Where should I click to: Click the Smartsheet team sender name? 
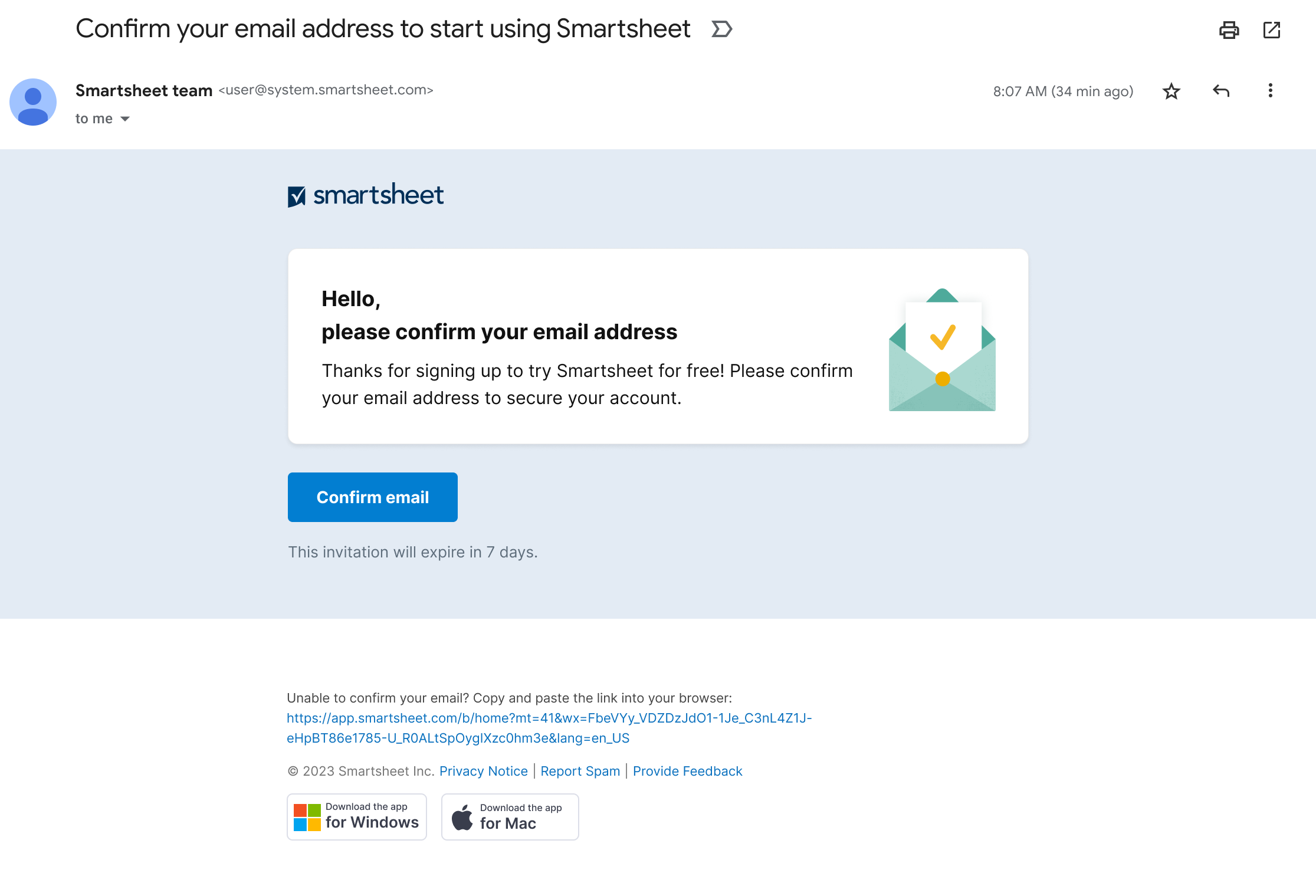pyautogui.click(x=143, y=90)
